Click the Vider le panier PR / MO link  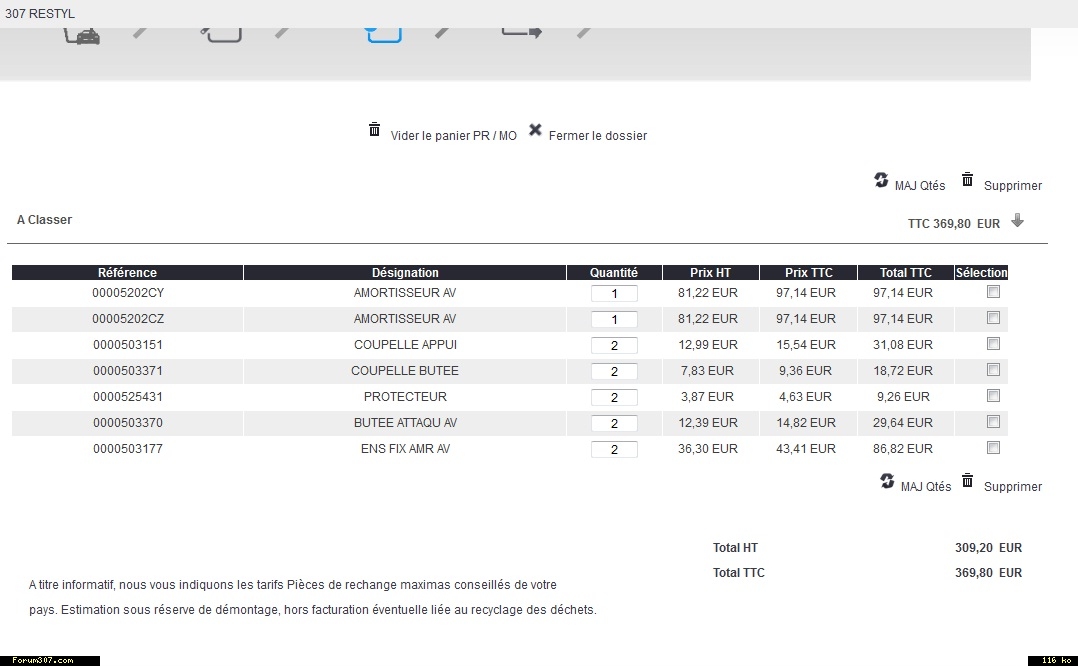pyautogui.click(x=454, y=136)
